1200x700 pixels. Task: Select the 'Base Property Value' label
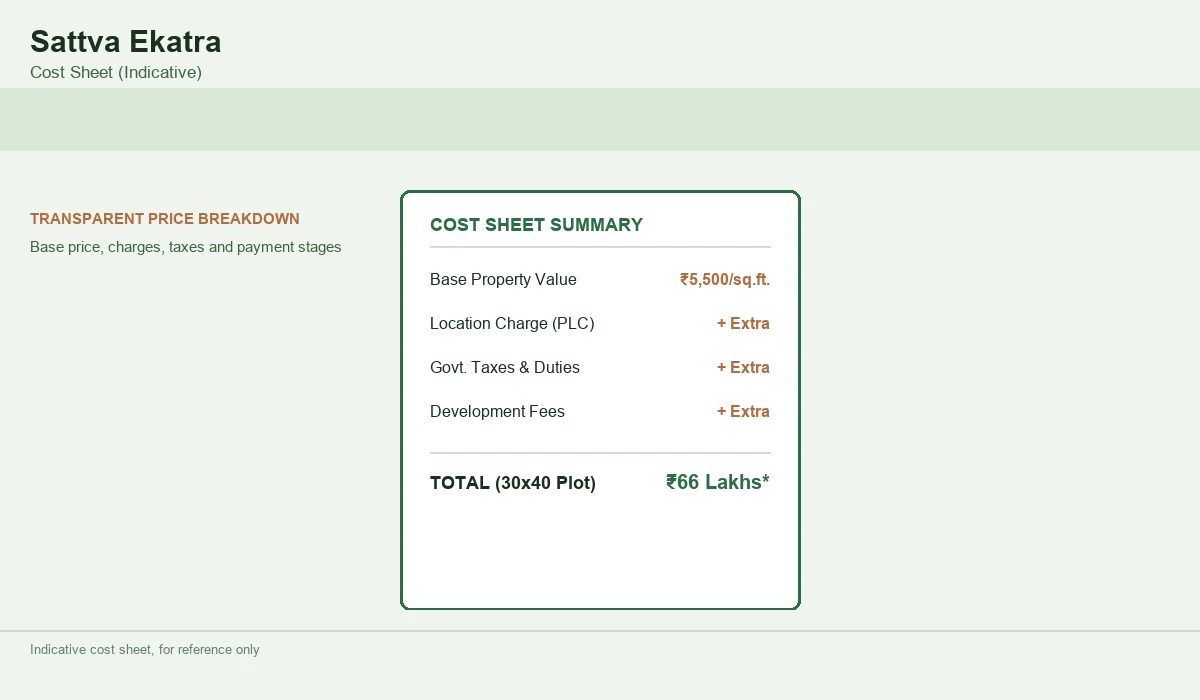point(503,280)
